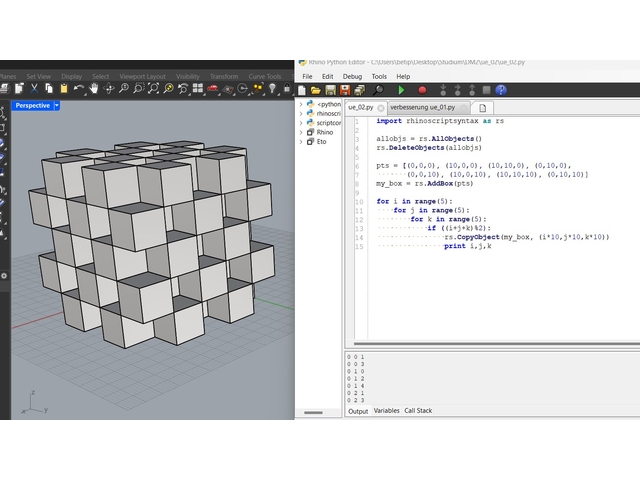The width and height of the screenshot is (640, 480).
Task: Click the new blank file tab button
Action: click(x=483, y=107)
